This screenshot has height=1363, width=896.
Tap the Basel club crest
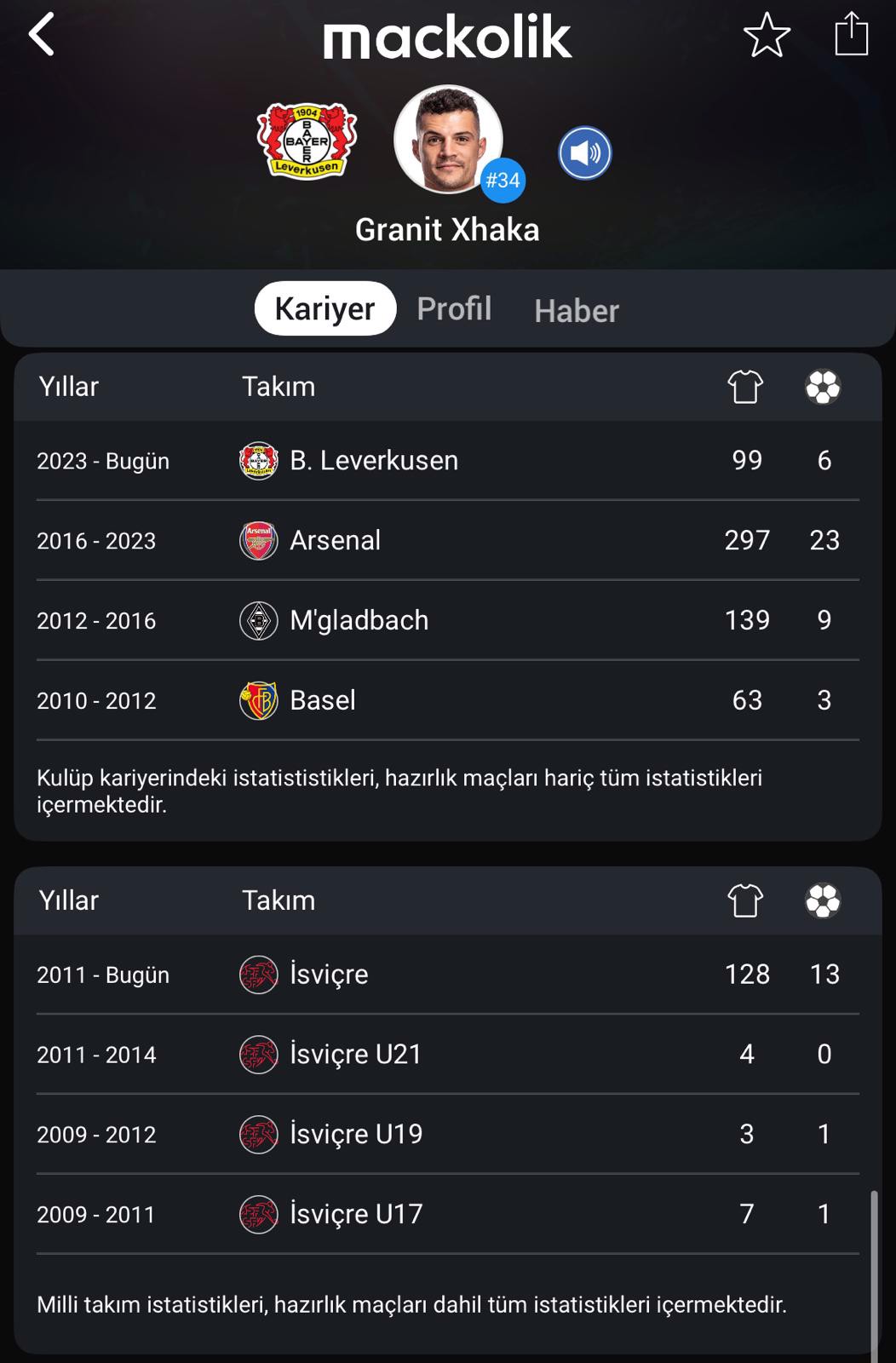point(258,701)
